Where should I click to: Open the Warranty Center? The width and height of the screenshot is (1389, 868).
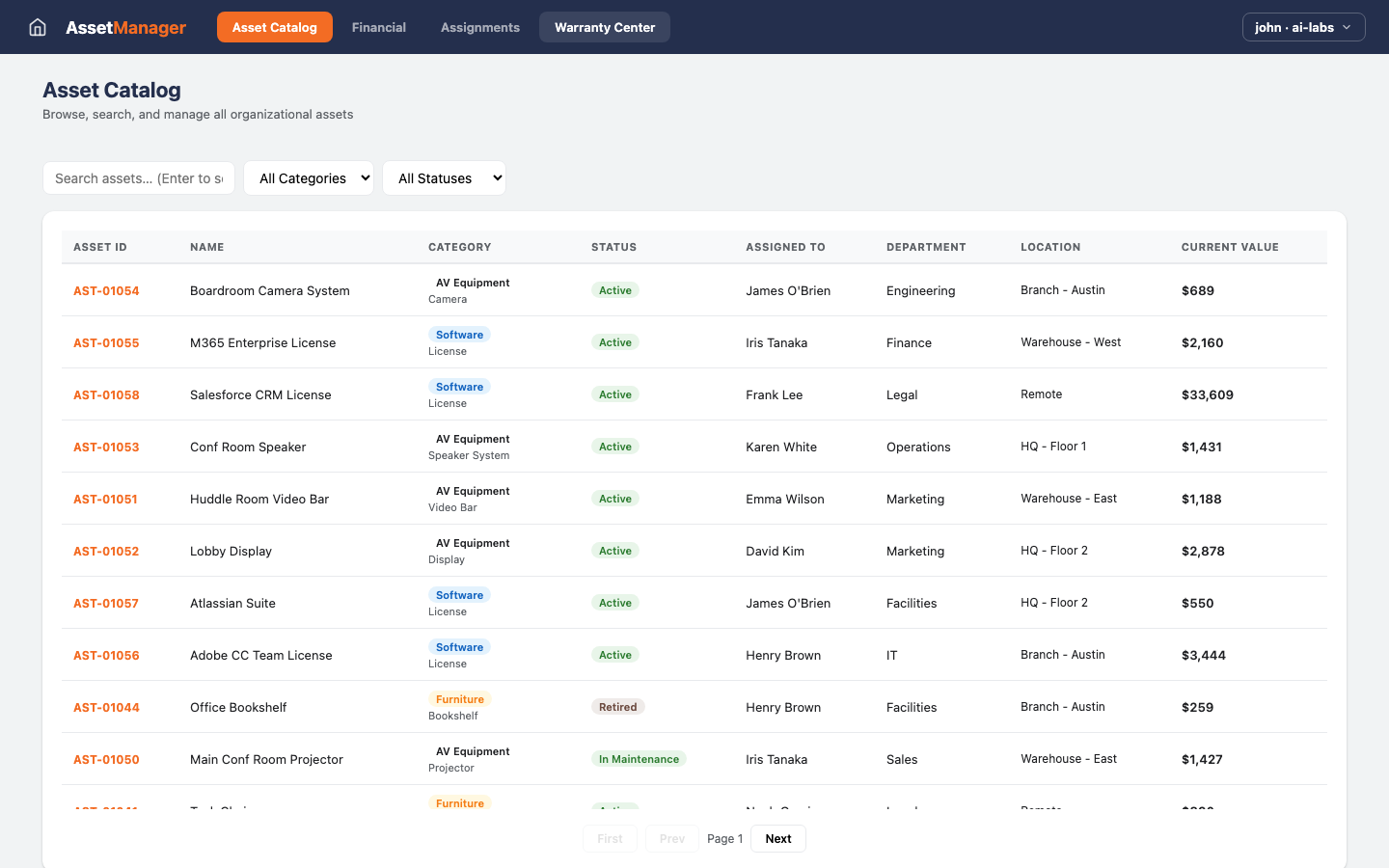(x=604, y=27)
